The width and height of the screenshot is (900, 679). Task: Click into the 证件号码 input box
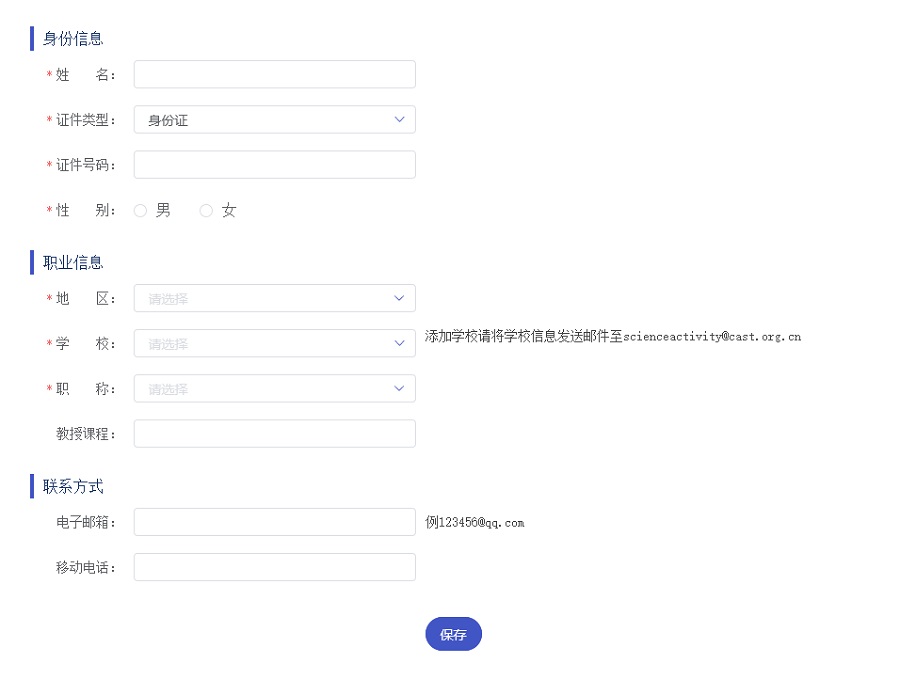coord(274,165)
